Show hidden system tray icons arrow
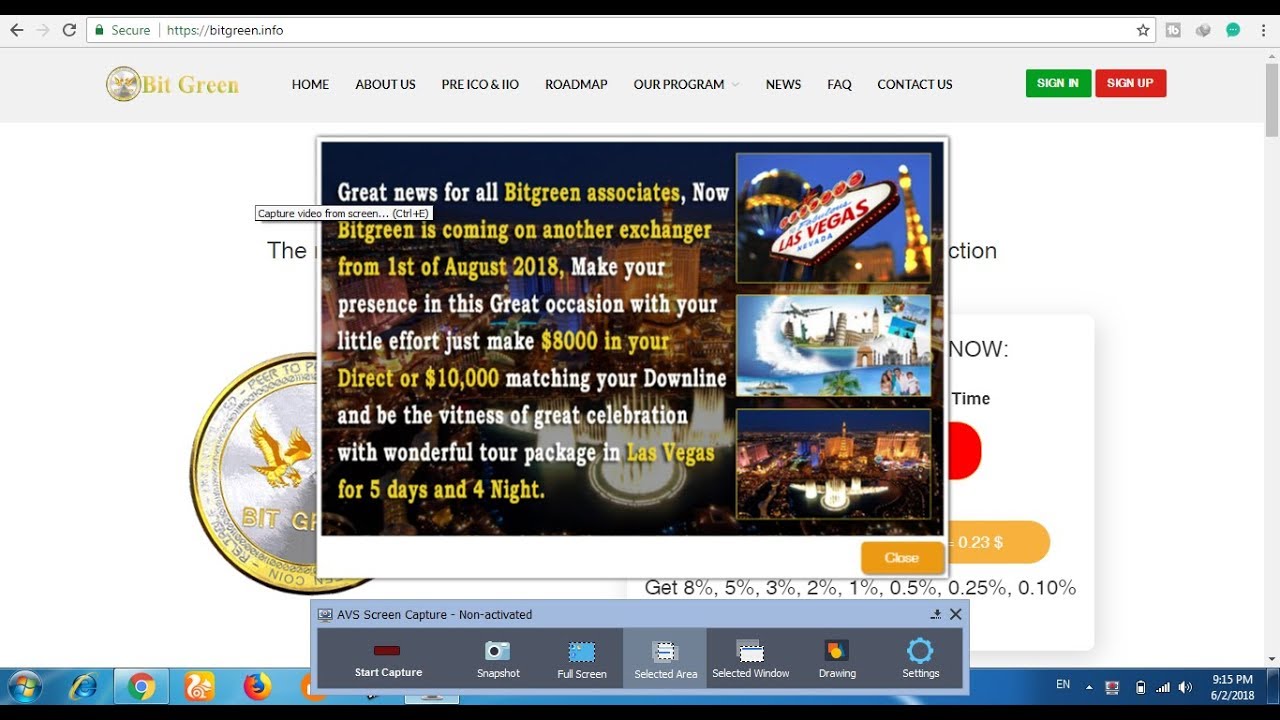 click(x=1090, y=687)
